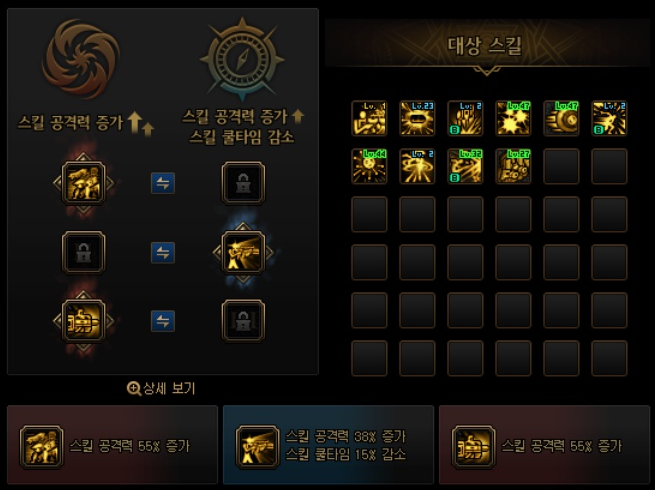Toggle the third row swap arrows button

point(163,321)
